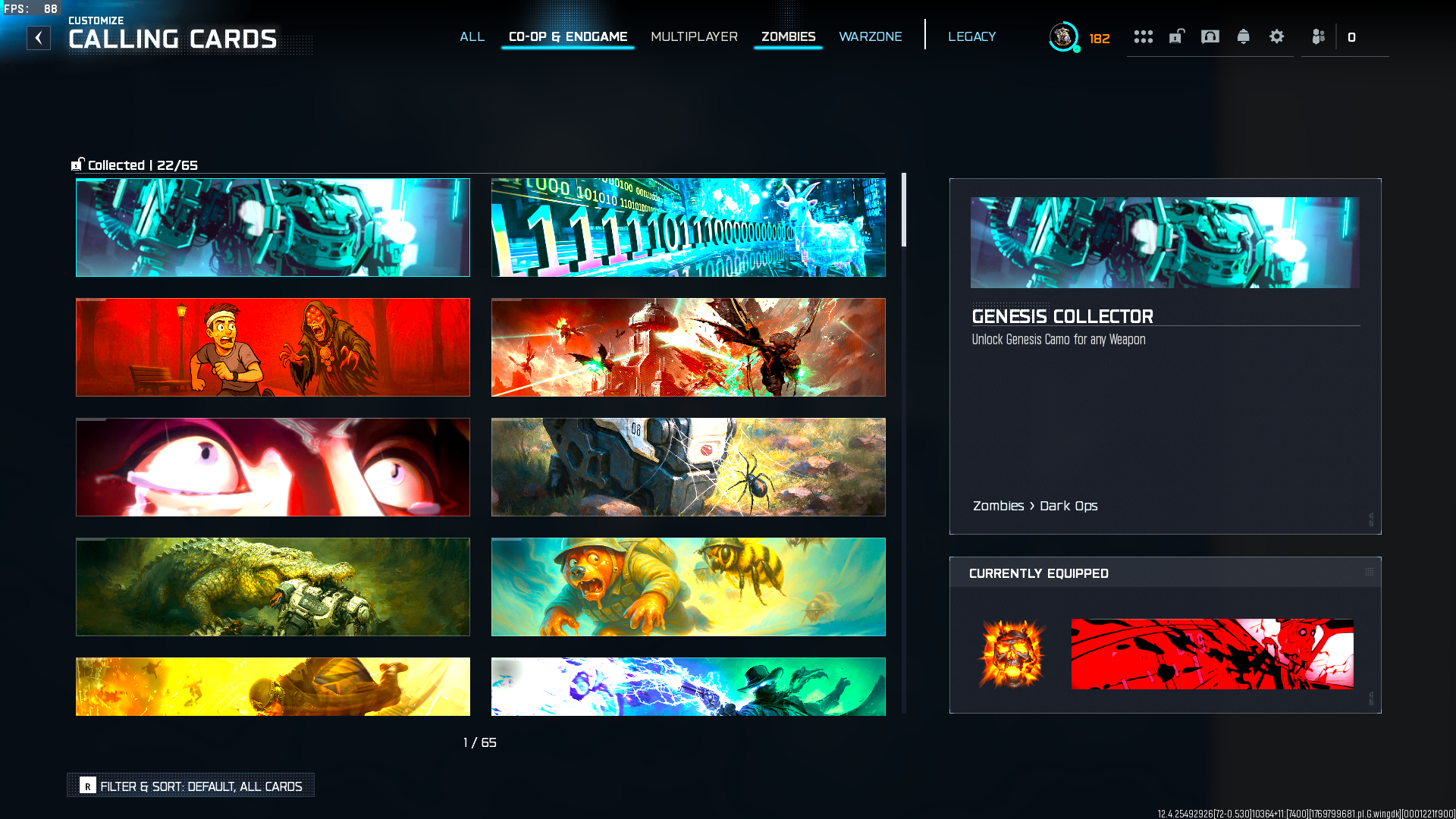Open the grid menu icon
This screenshot has height=819, width=1456.
pos(1143,36)
